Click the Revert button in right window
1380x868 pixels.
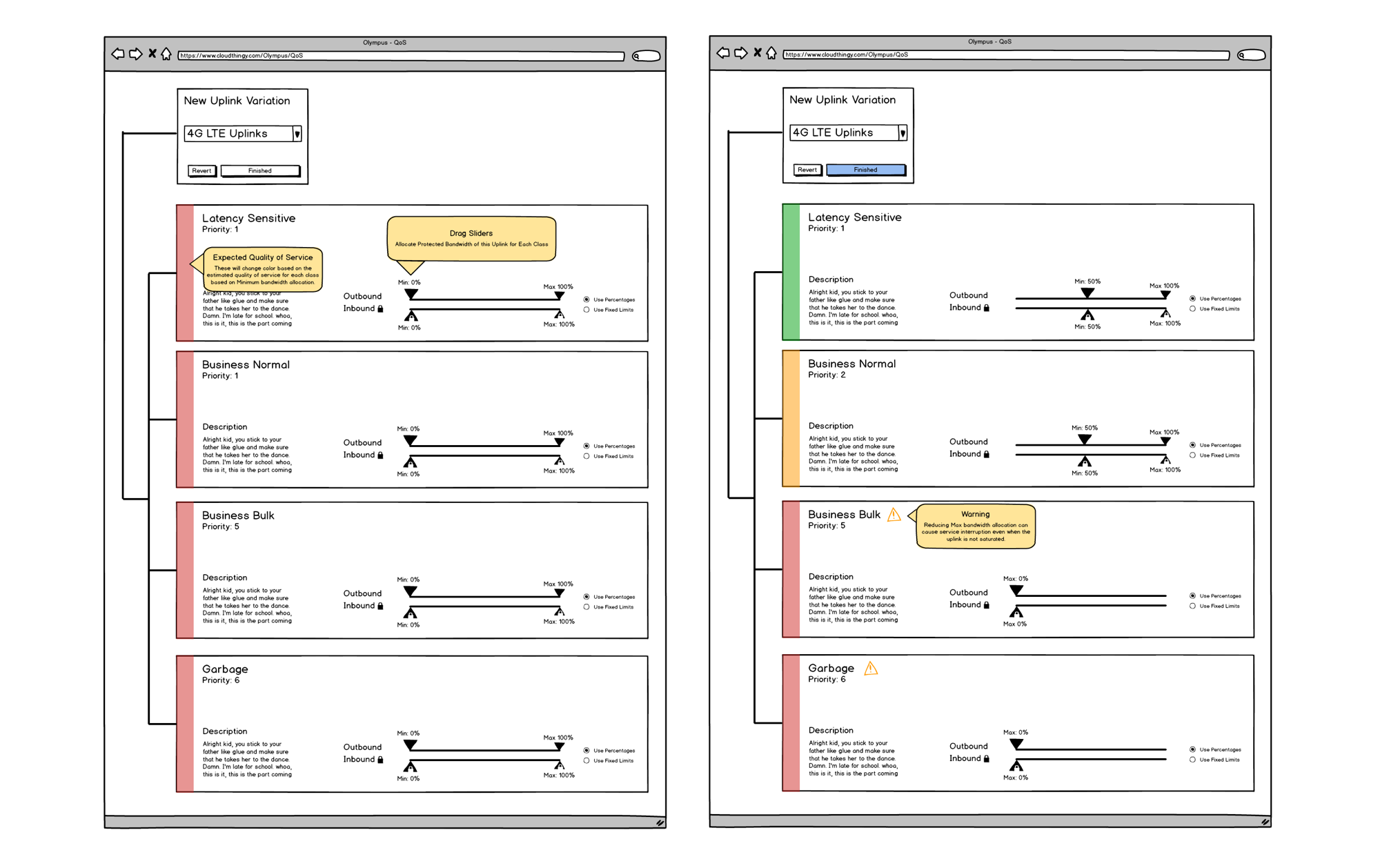pyautogui.click(x=807, y=170)
